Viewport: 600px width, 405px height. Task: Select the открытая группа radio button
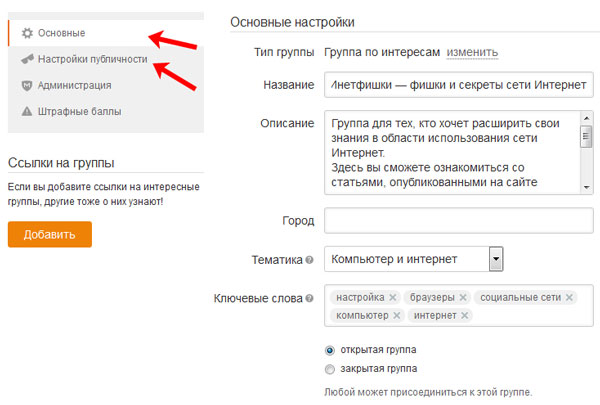tap(329, 350)
